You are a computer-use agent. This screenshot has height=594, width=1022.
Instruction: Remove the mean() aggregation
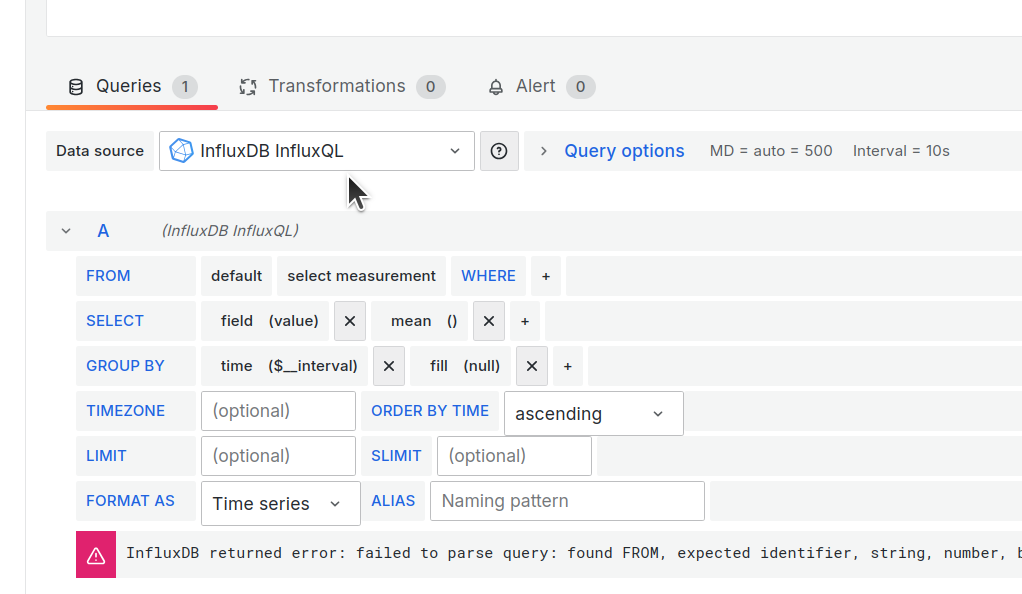(x=488, y=321)
